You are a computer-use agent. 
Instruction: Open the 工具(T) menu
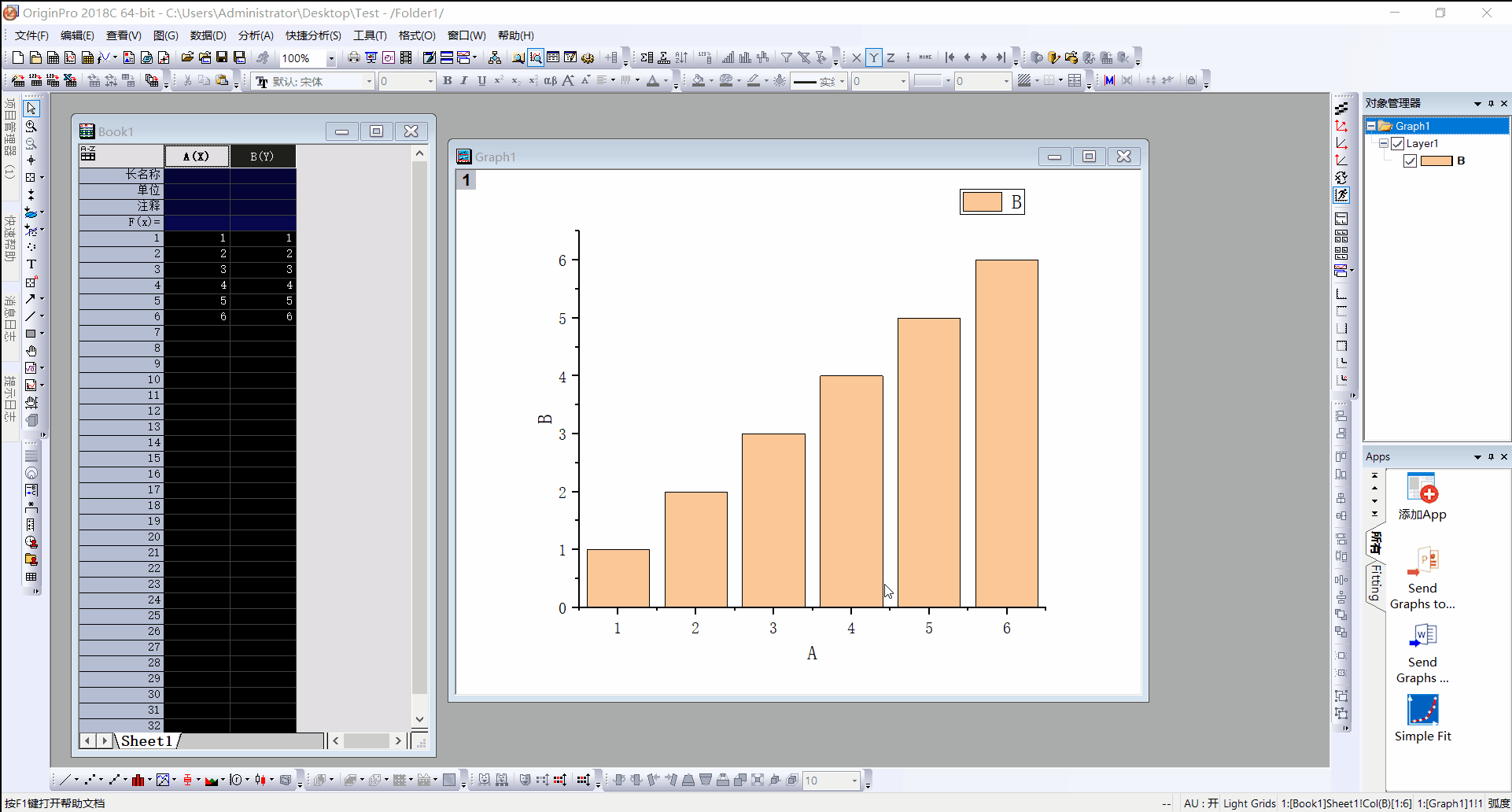pyautogui.click(x=370, y=35)
